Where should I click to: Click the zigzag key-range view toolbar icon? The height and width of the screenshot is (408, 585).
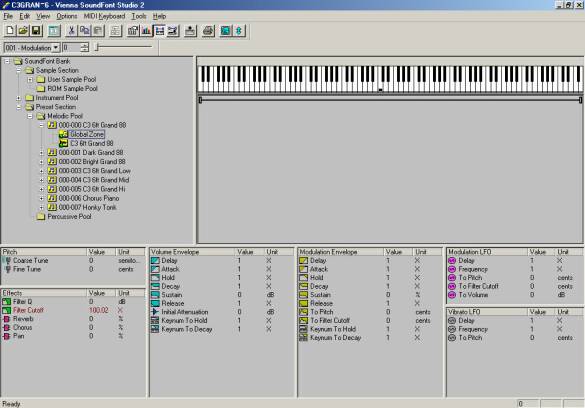point(173,31)
